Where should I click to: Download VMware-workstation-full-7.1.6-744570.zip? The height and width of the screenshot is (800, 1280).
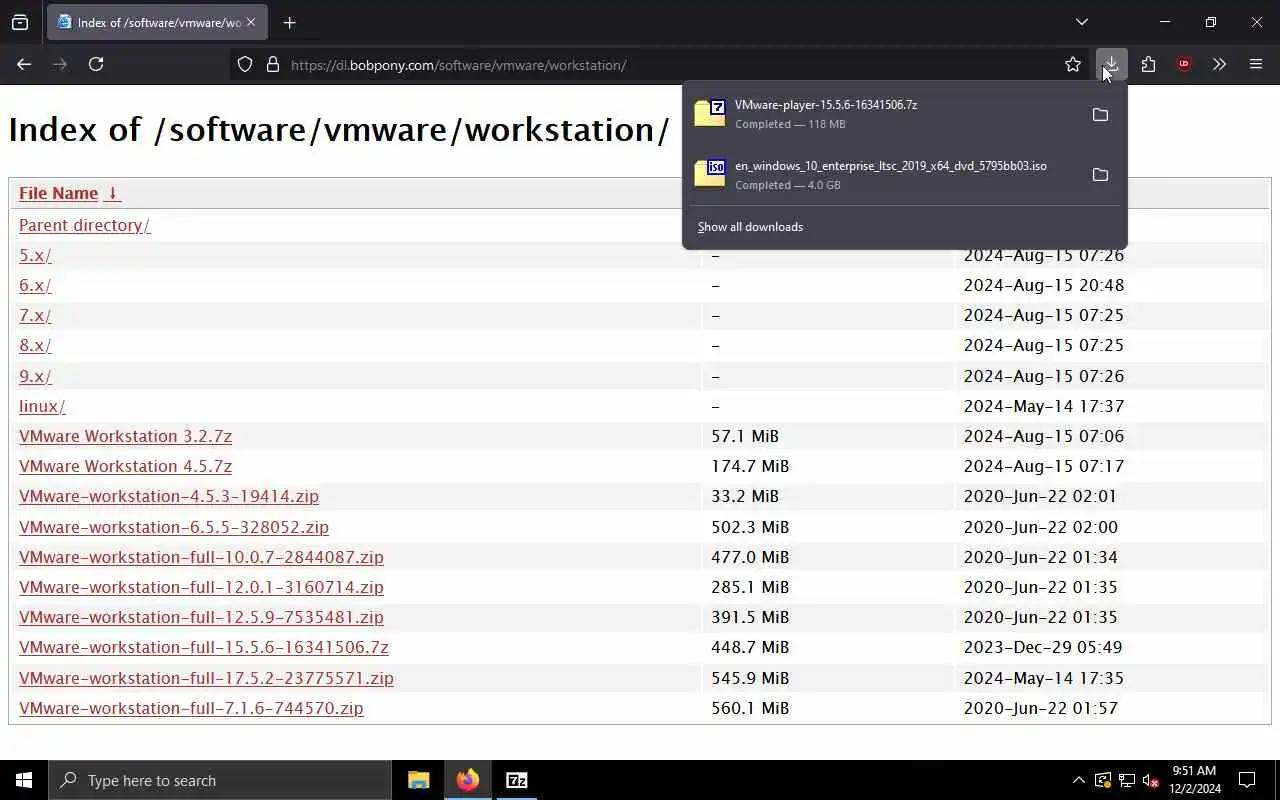click(x=191, y=708)
